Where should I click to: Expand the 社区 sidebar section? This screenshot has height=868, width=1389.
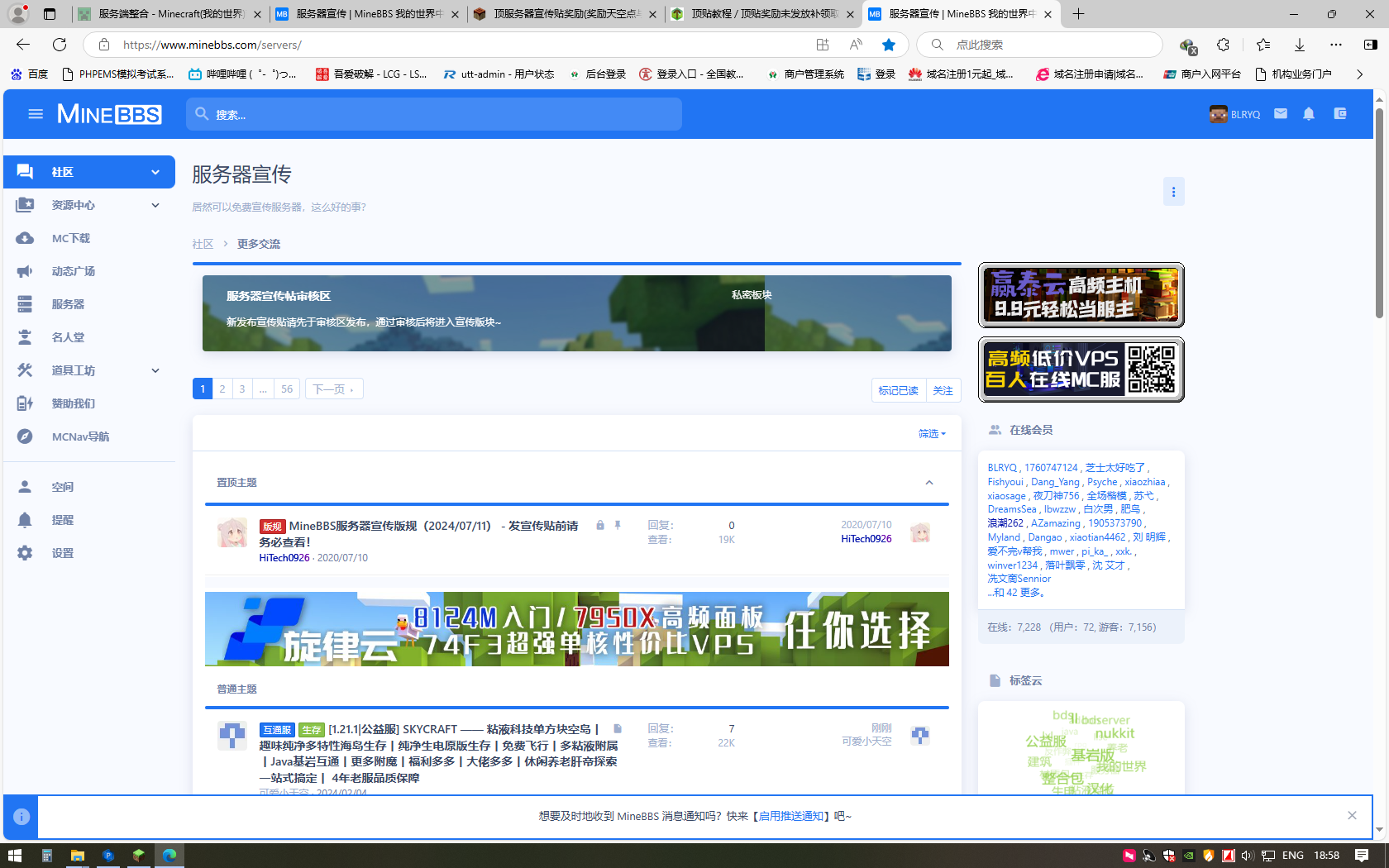coord(155,172)
